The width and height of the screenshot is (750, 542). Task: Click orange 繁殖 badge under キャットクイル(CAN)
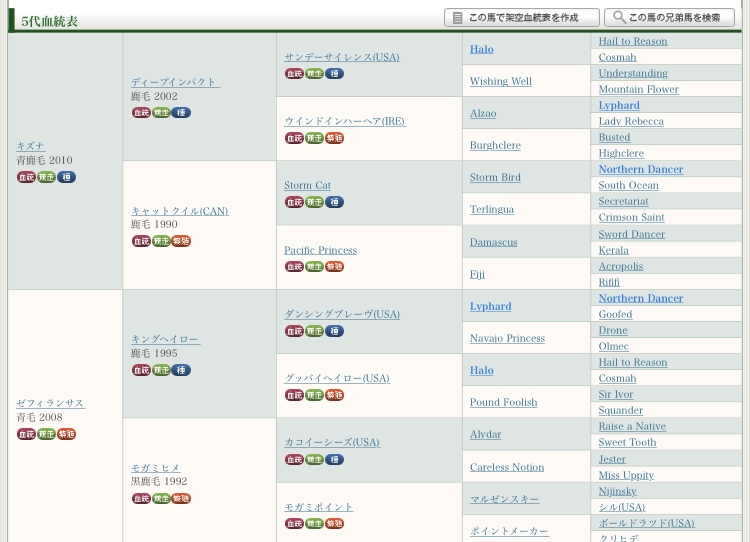click(x=181, y=241)
